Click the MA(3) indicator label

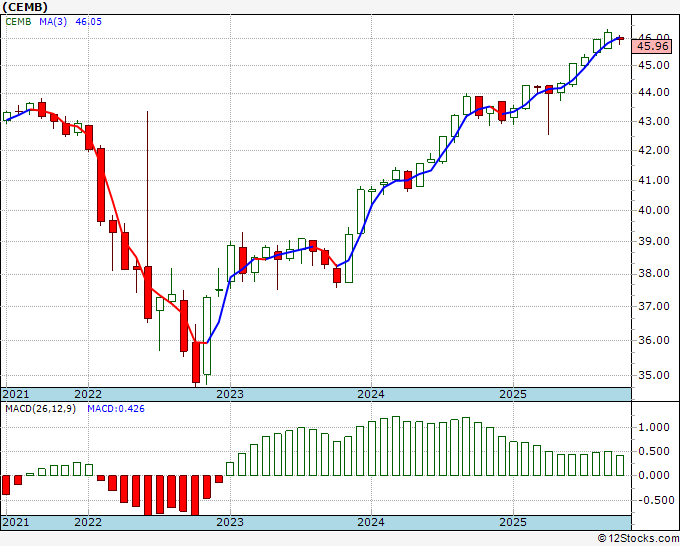53,22
